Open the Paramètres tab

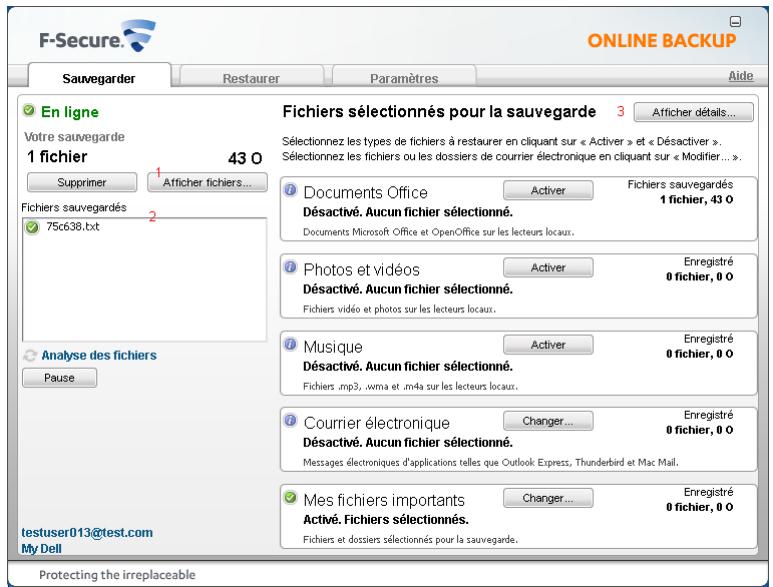(x=404, y=78)
